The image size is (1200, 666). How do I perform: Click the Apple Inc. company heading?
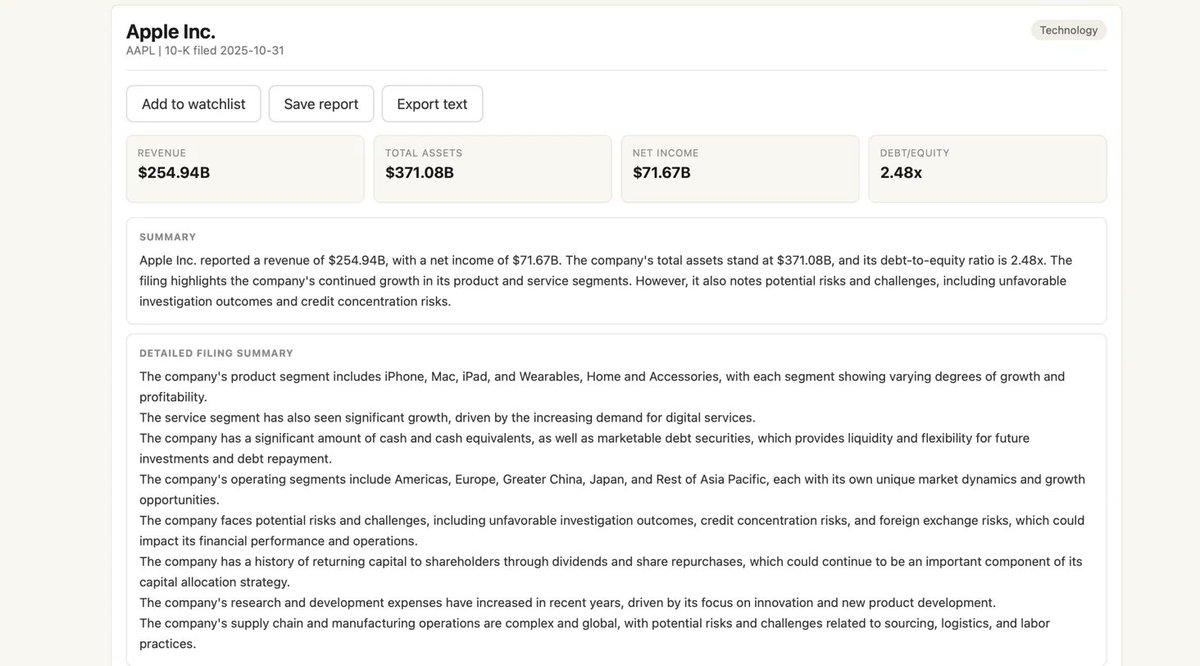(171, 31)
